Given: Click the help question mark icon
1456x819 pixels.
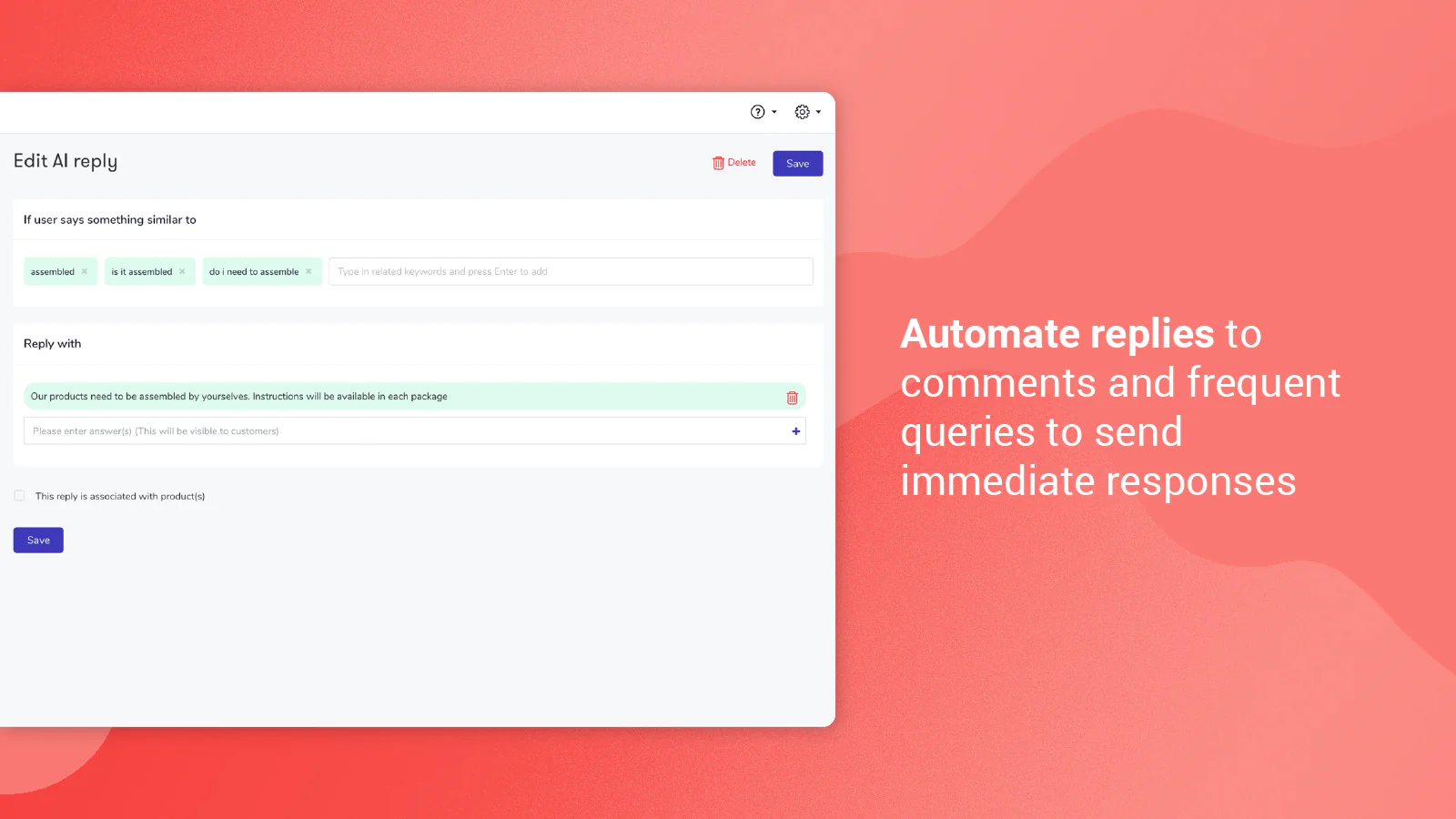Looking at the screenshot, I should click(757, 112).
